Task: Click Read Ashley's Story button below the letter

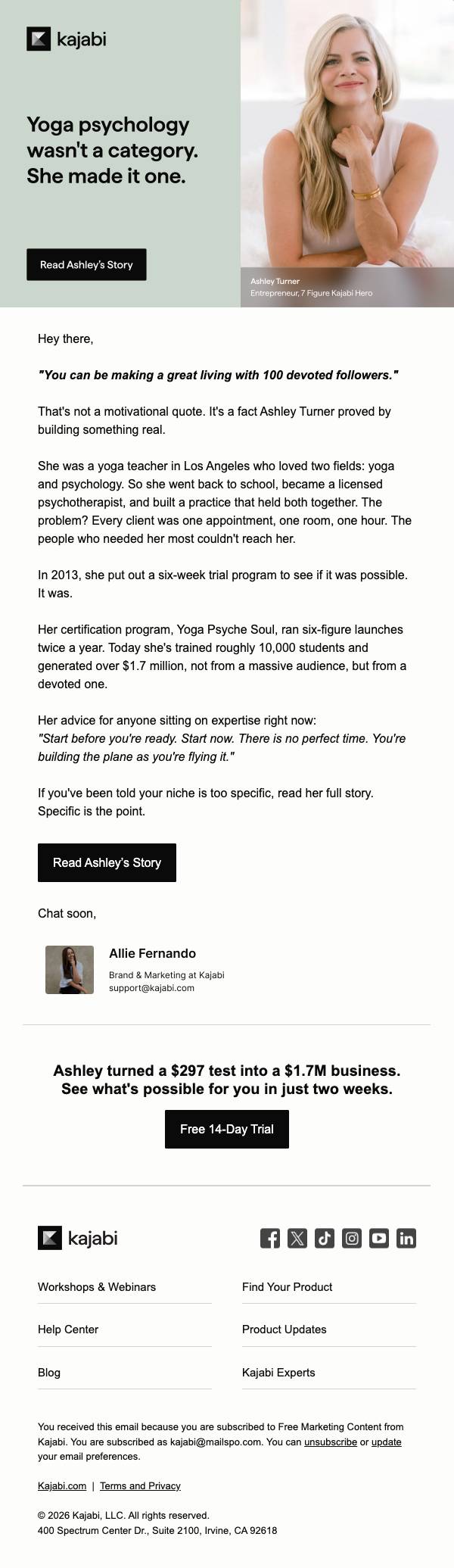Action: (x=107, y=862)
